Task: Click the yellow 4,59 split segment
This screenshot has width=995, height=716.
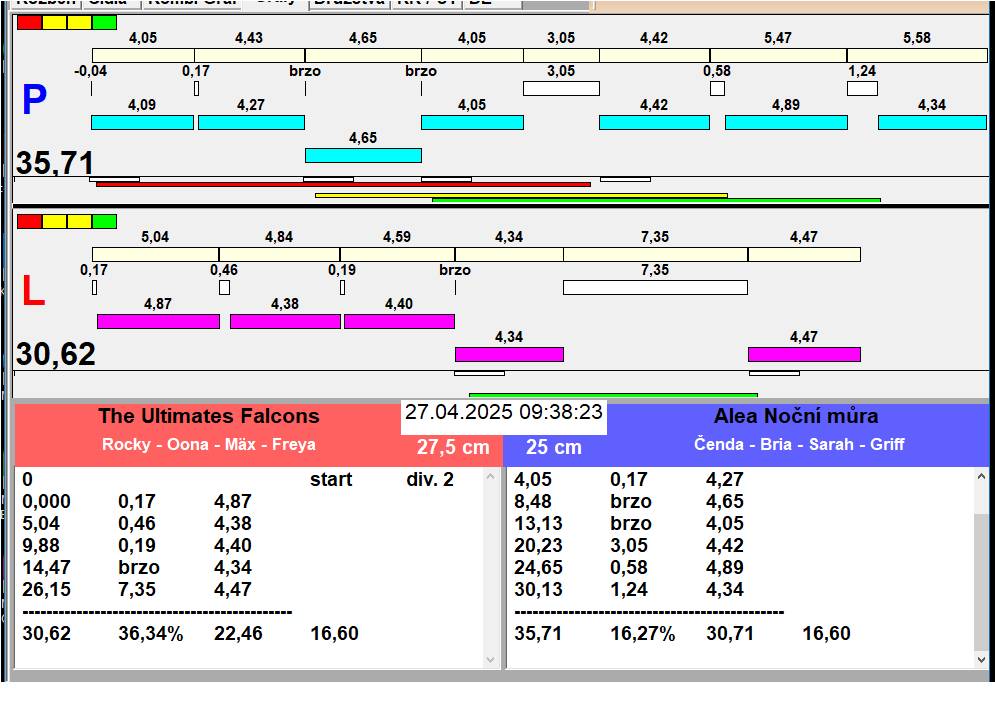Action: [x=397, y=255]
